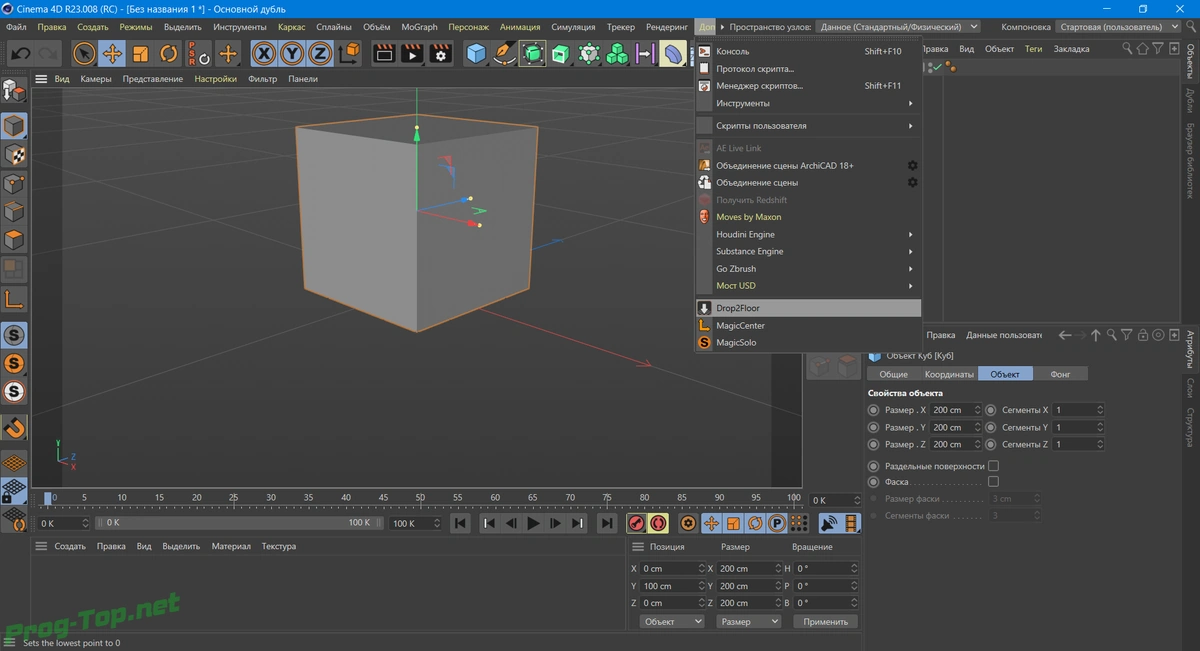
Task: Click the Размер . Y field 200 cm
Action: (954, 427)
